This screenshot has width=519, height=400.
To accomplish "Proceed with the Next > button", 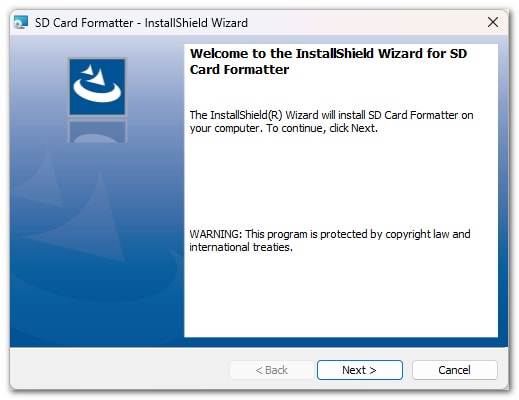I will pos(360,370).
